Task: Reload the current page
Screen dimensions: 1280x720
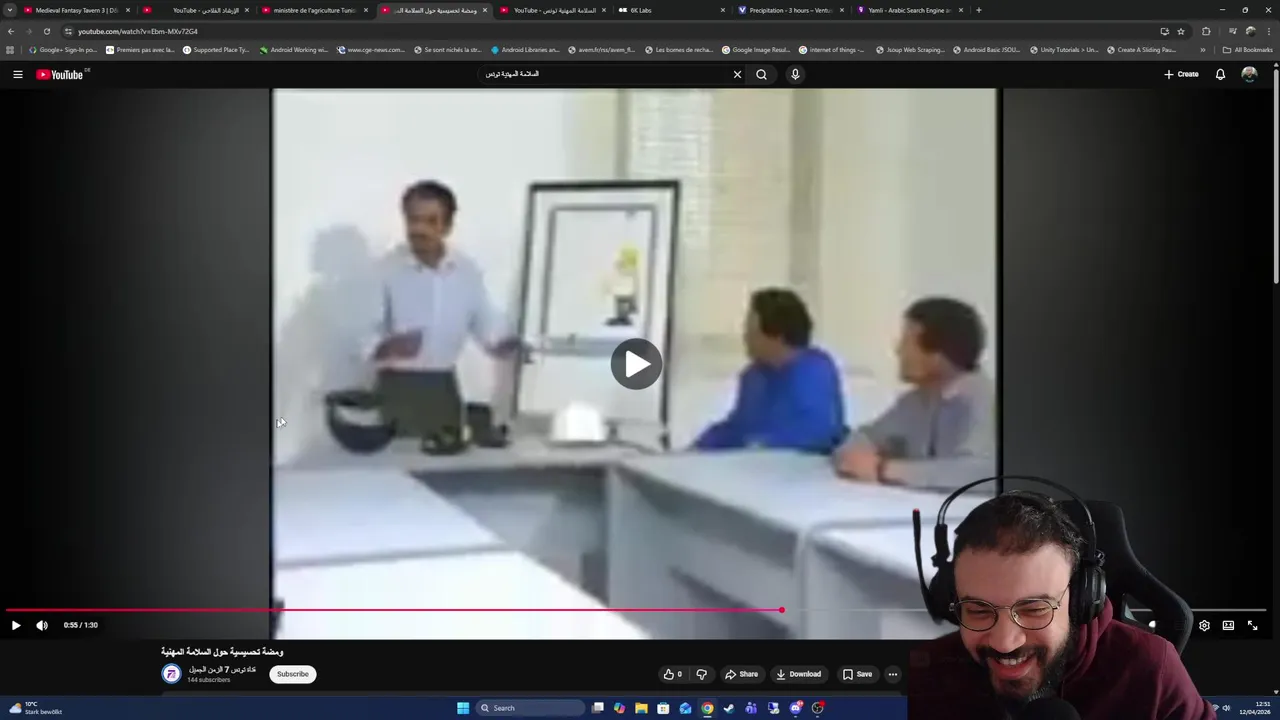Action: coord(46,31)
